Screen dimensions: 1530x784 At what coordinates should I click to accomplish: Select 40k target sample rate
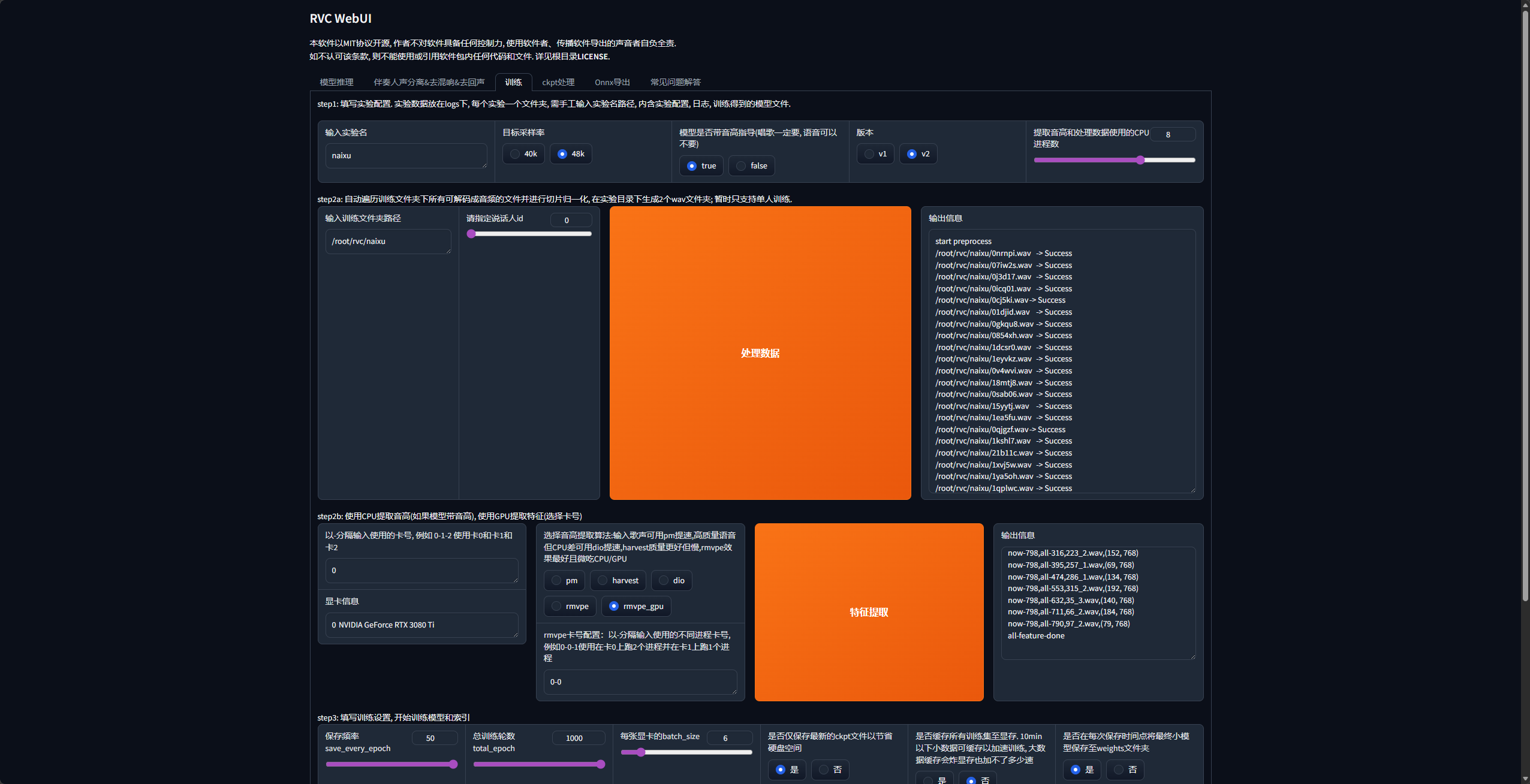tap(523, 154)
